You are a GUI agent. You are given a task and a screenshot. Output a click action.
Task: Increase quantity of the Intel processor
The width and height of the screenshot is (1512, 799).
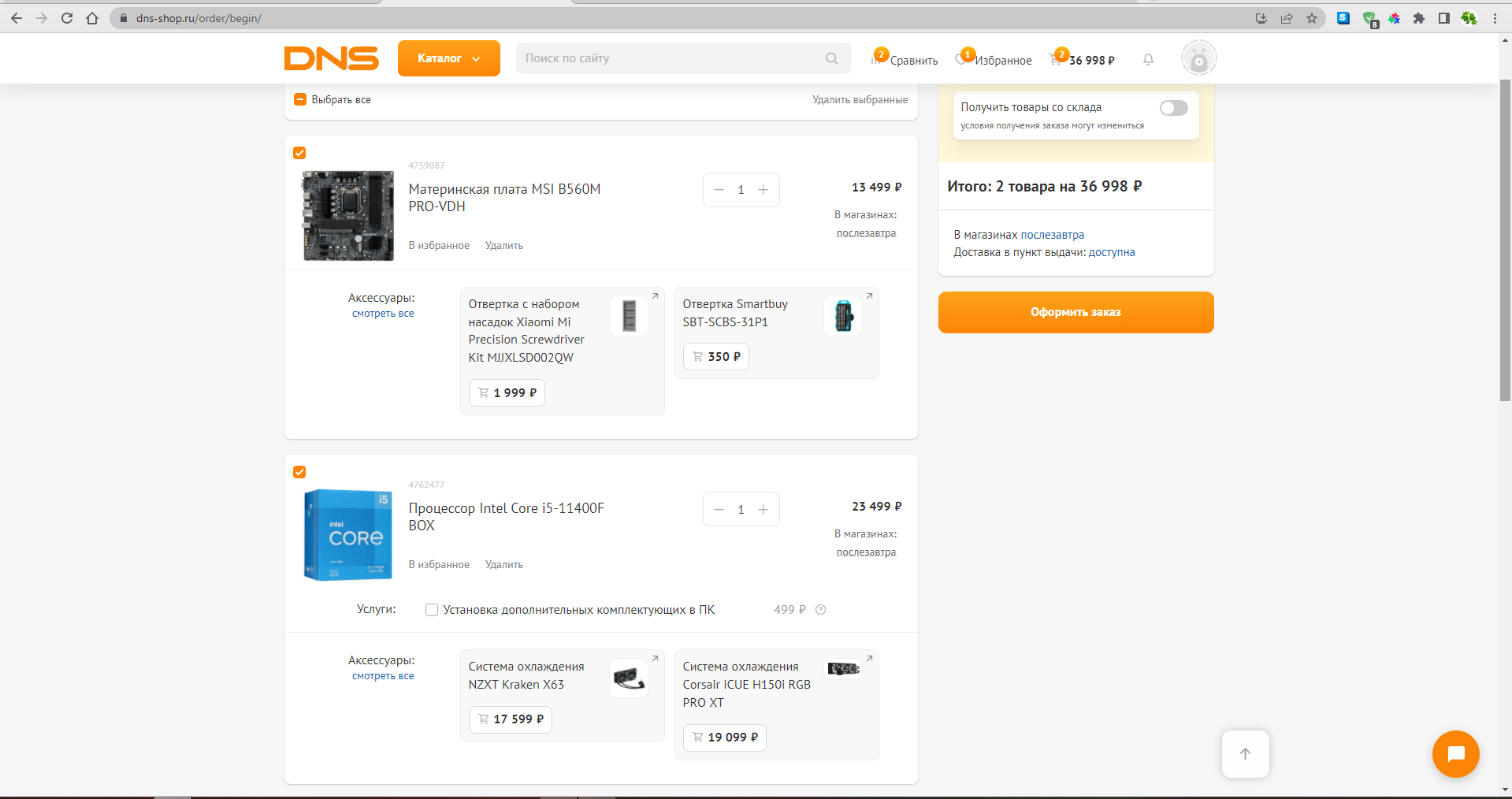(763, 510)
